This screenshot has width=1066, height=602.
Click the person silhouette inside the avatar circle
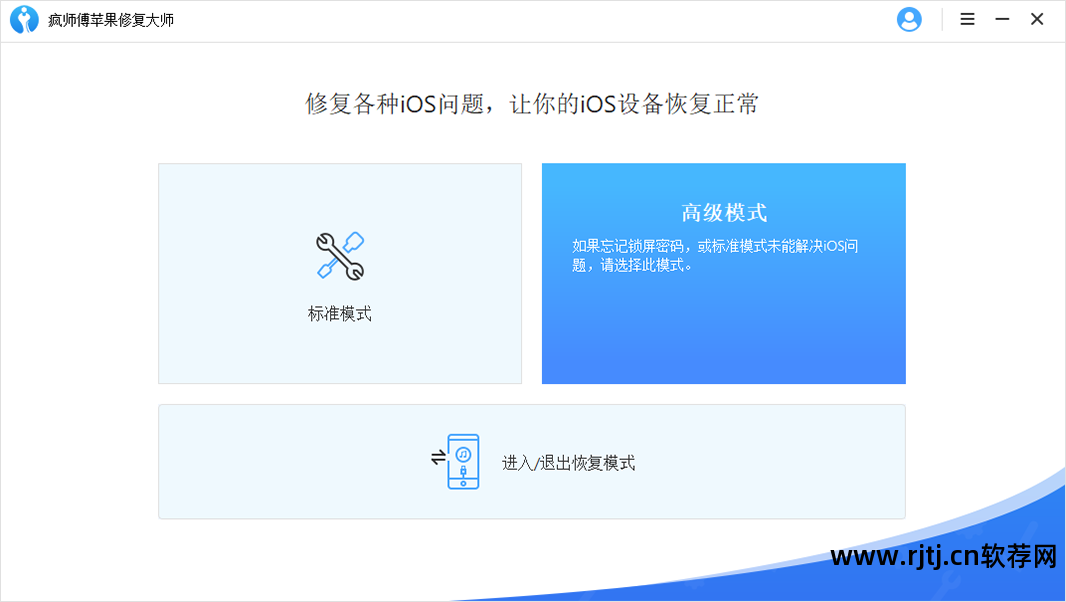[x=909, y=19]
